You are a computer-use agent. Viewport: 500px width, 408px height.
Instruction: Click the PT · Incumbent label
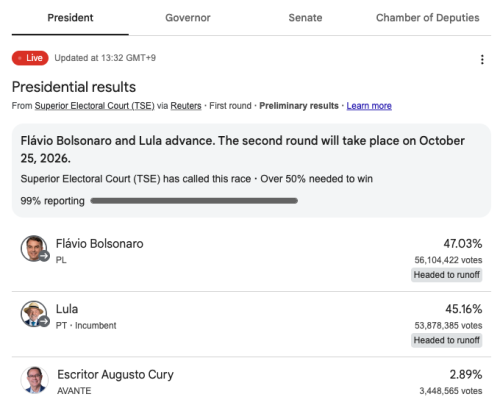point(86,325)
